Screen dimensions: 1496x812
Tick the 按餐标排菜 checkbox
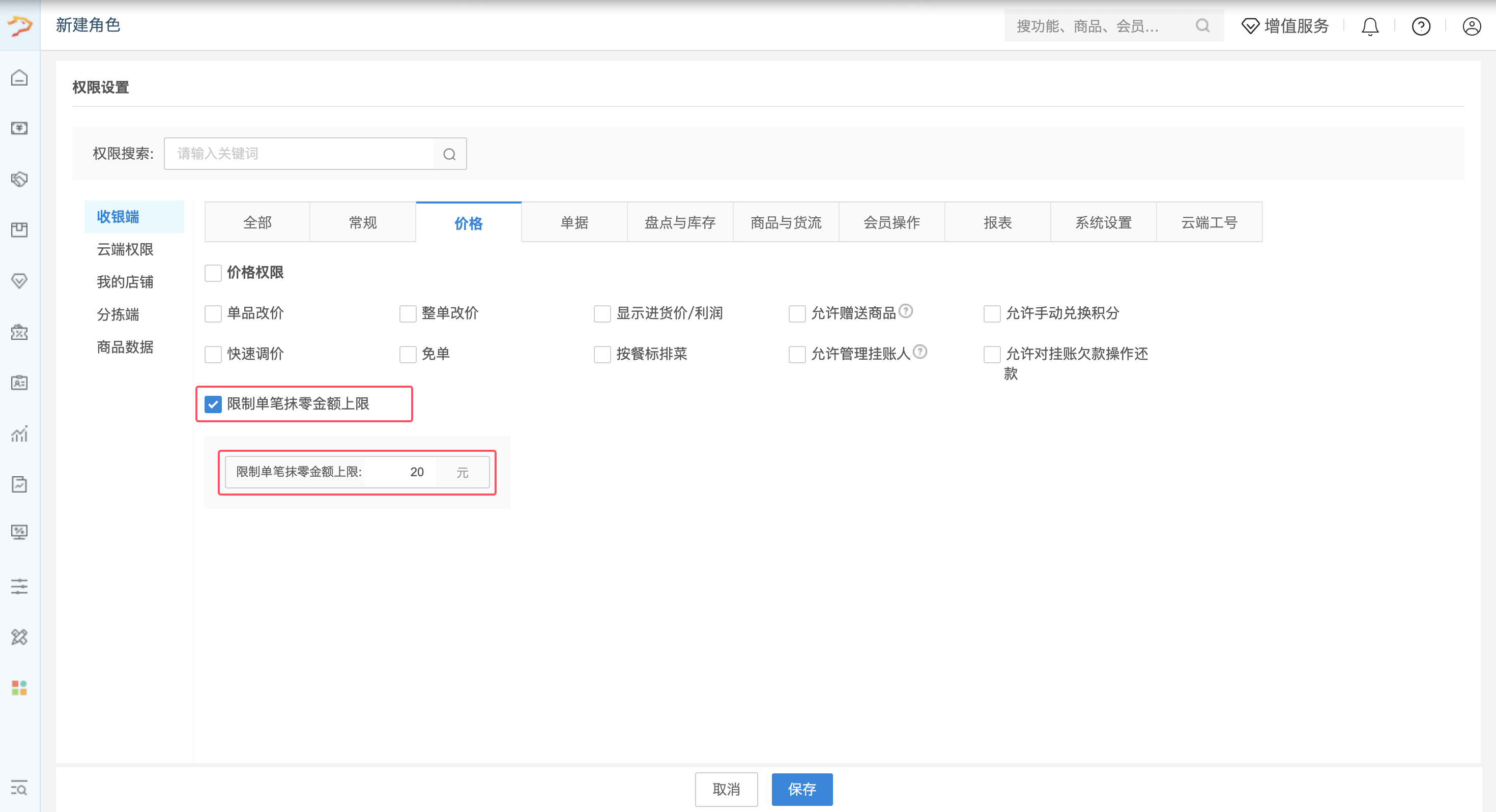[602, 354]
